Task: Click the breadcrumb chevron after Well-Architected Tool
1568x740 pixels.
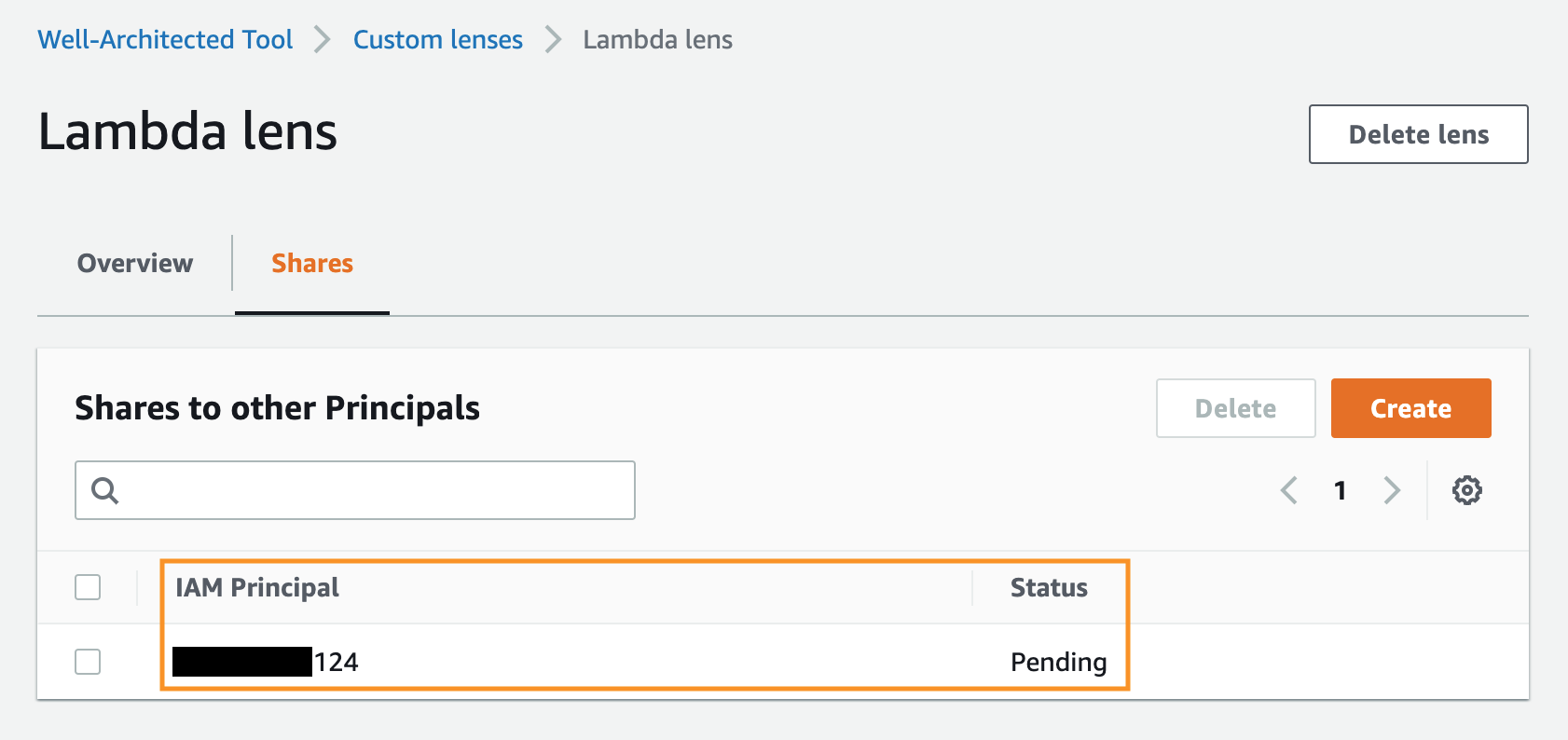Action: coord(321,39)
